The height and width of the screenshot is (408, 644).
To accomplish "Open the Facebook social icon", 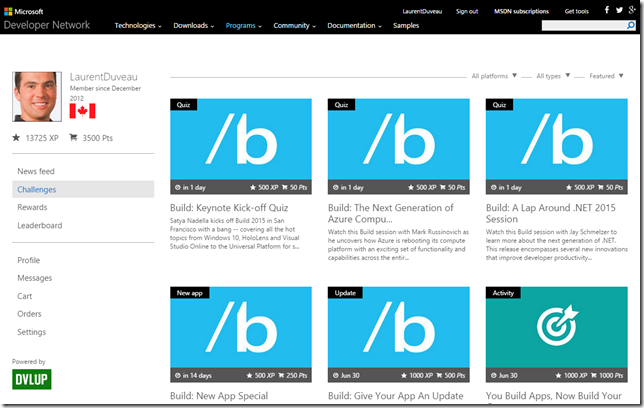I will point(607,10).
